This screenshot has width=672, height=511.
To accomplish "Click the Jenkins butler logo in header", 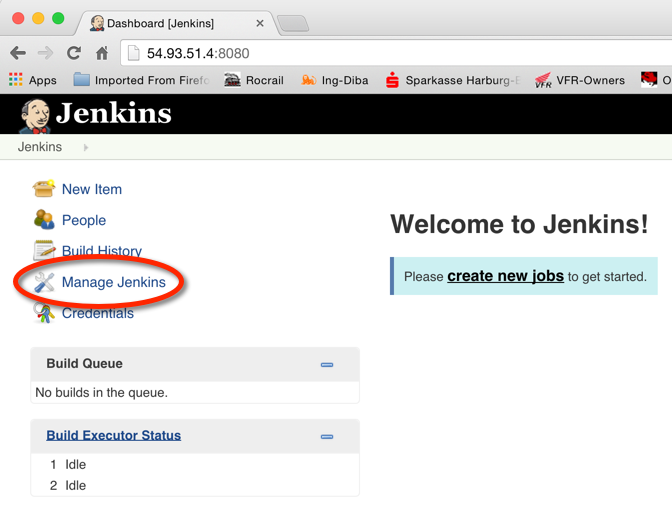I will [x=36, y=116].
